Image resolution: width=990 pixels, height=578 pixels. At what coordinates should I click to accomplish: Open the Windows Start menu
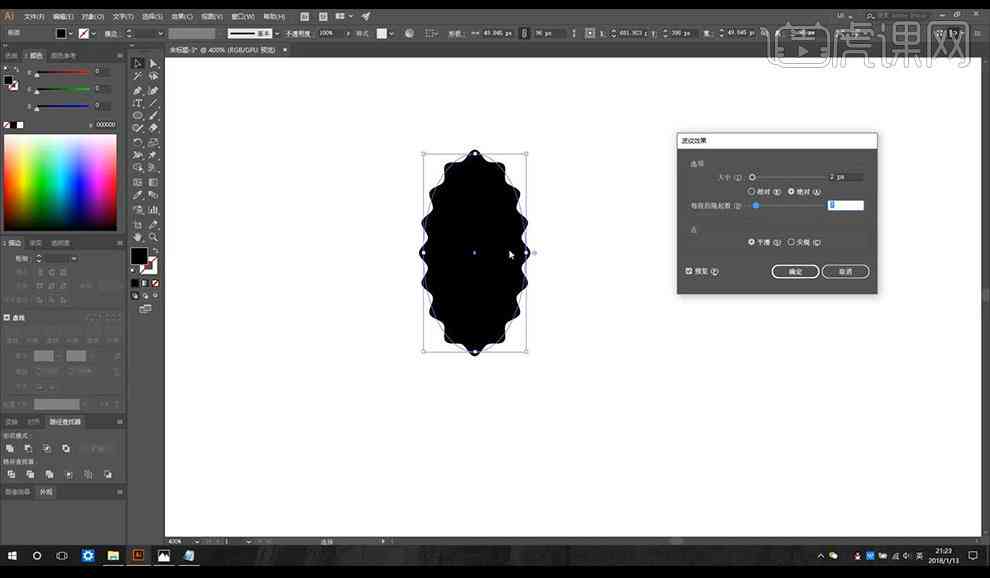(x=12, y=556)
